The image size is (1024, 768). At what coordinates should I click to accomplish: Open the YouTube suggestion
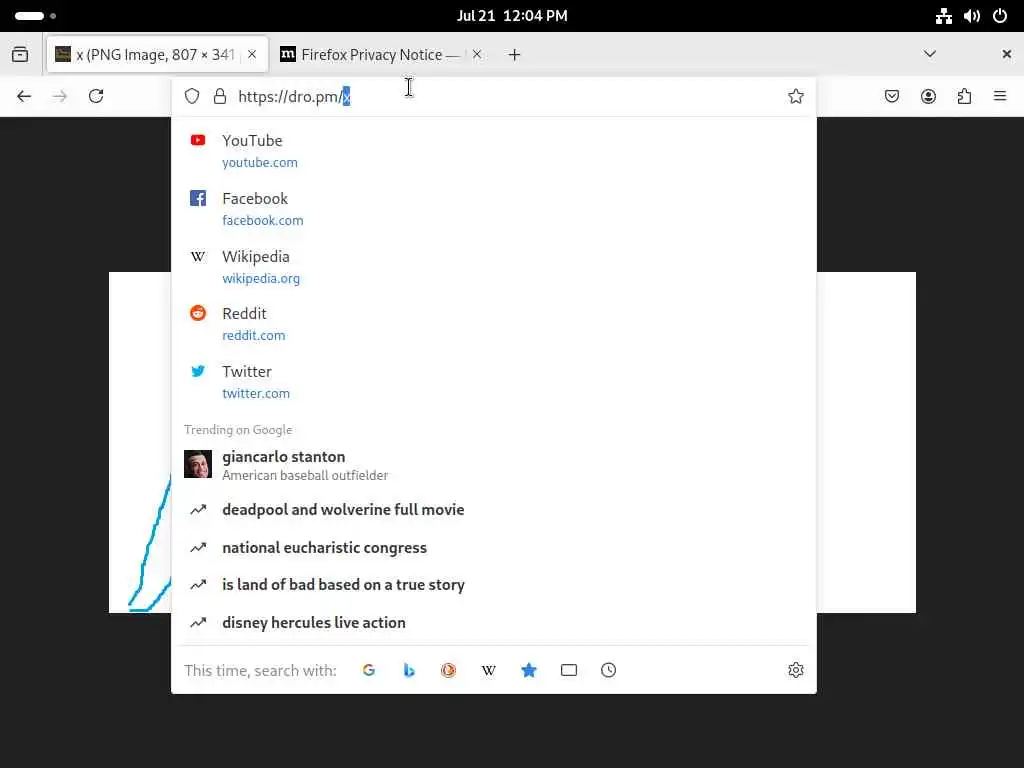(494, 151)
